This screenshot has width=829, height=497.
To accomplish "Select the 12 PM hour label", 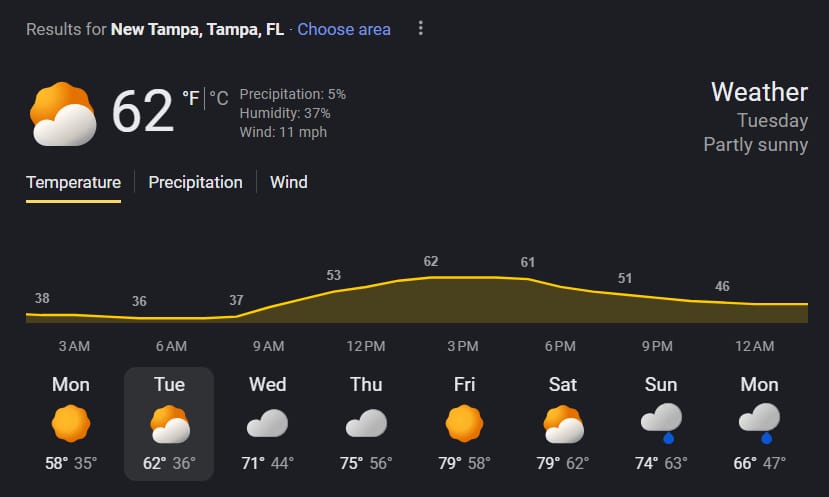I will click(x=366, y=347).
